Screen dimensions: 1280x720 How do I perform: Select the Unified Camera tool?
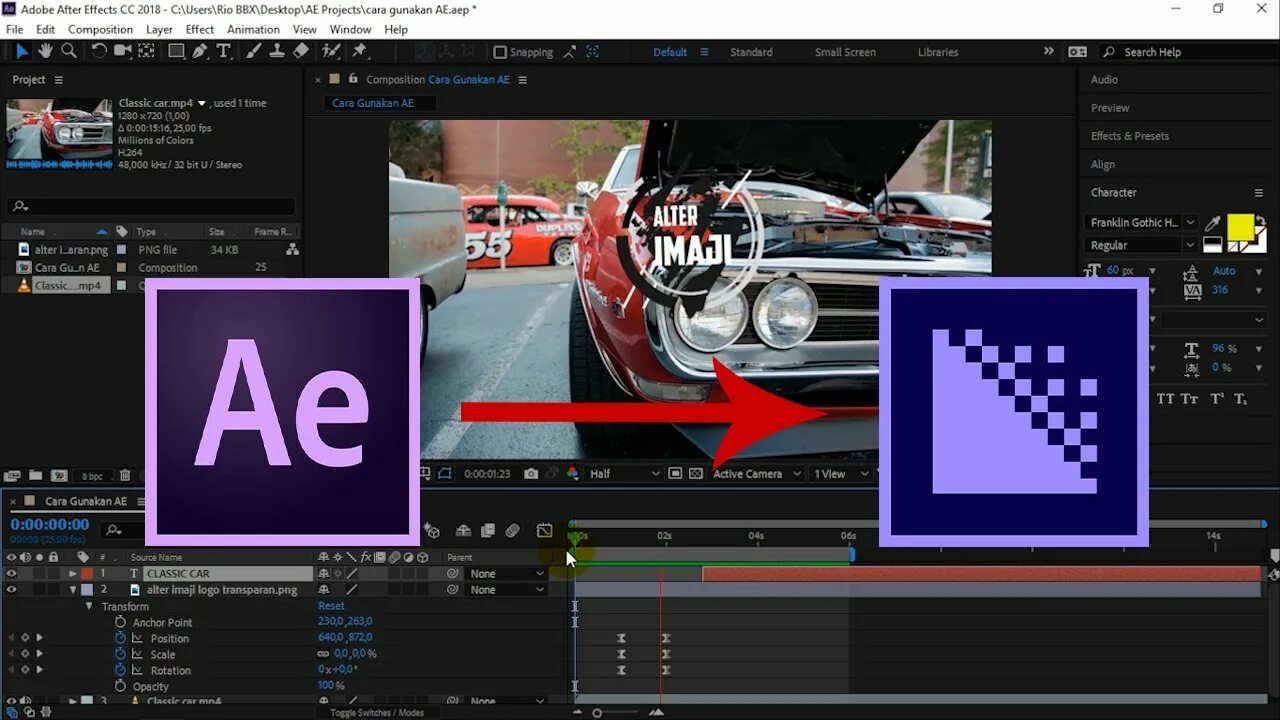point(123,51)
